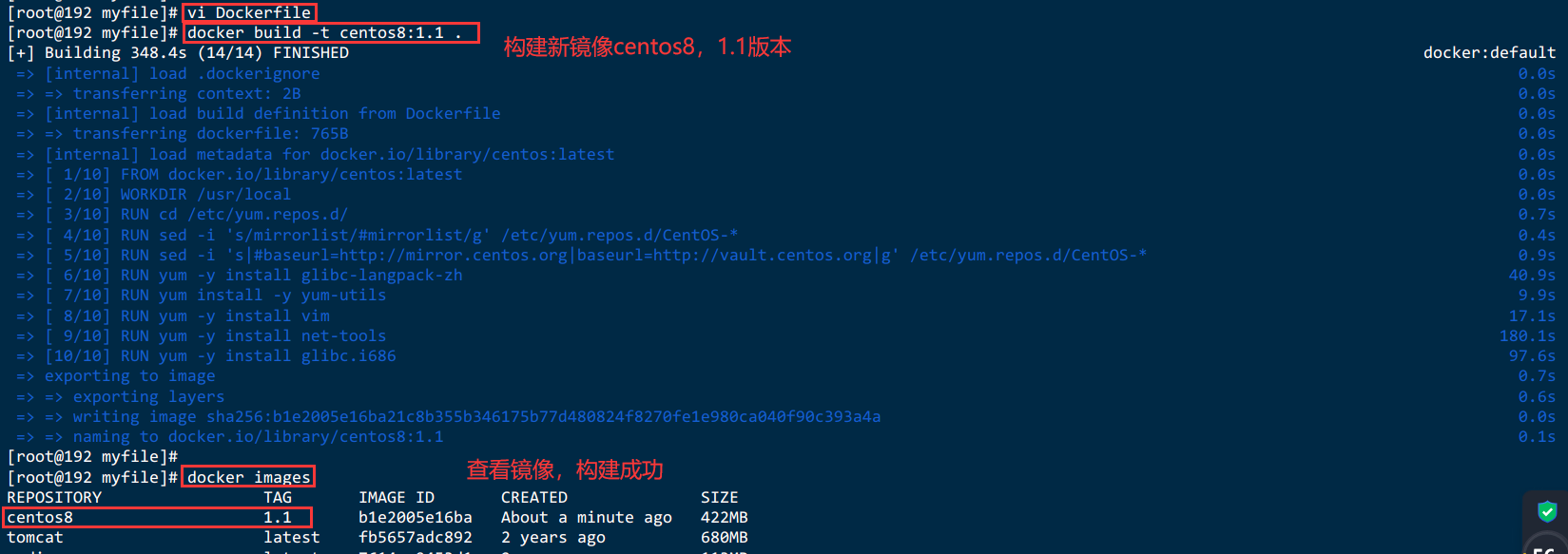Click the 'docker:default' label

coord(1489,53)
